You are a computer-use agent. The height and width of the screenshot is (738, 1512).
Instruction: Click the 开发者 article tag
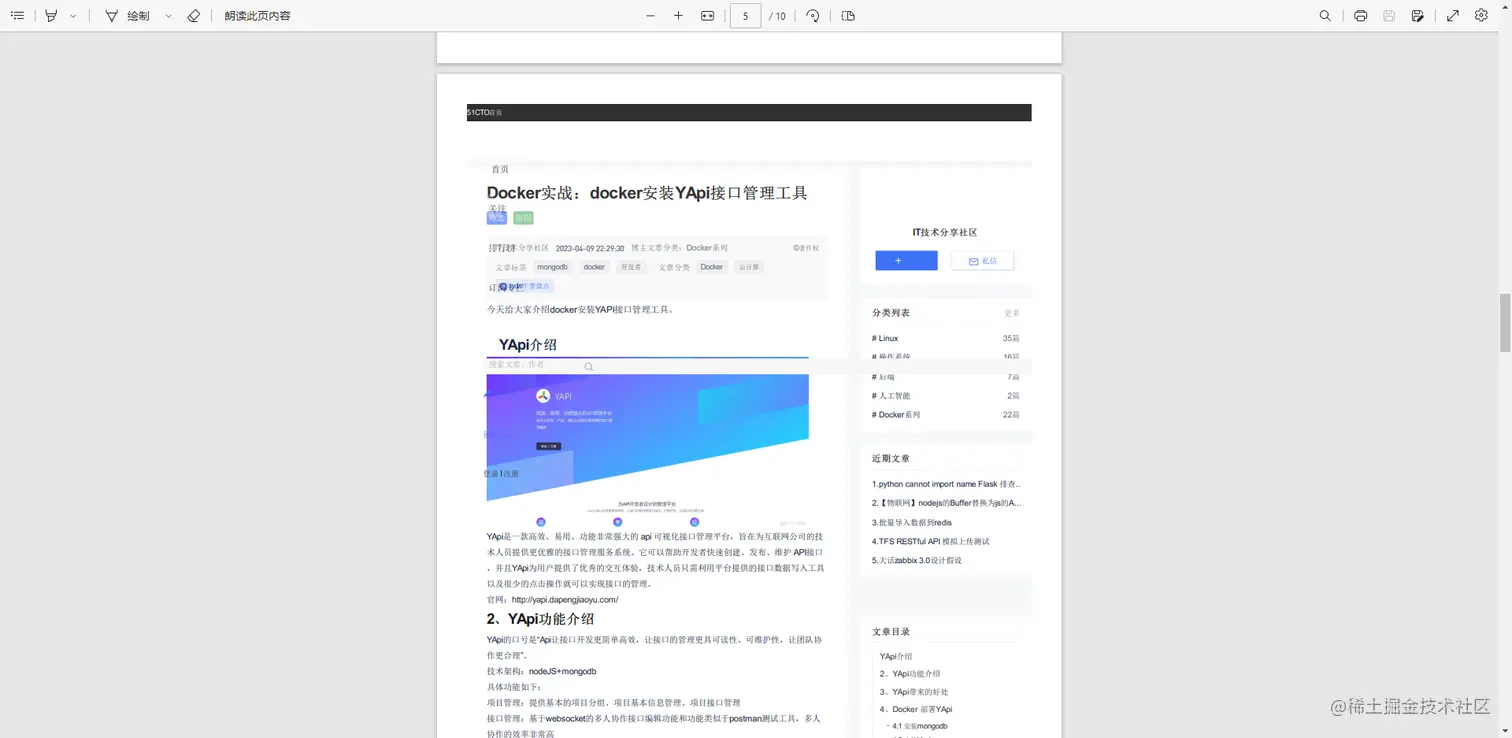[630, 267]
